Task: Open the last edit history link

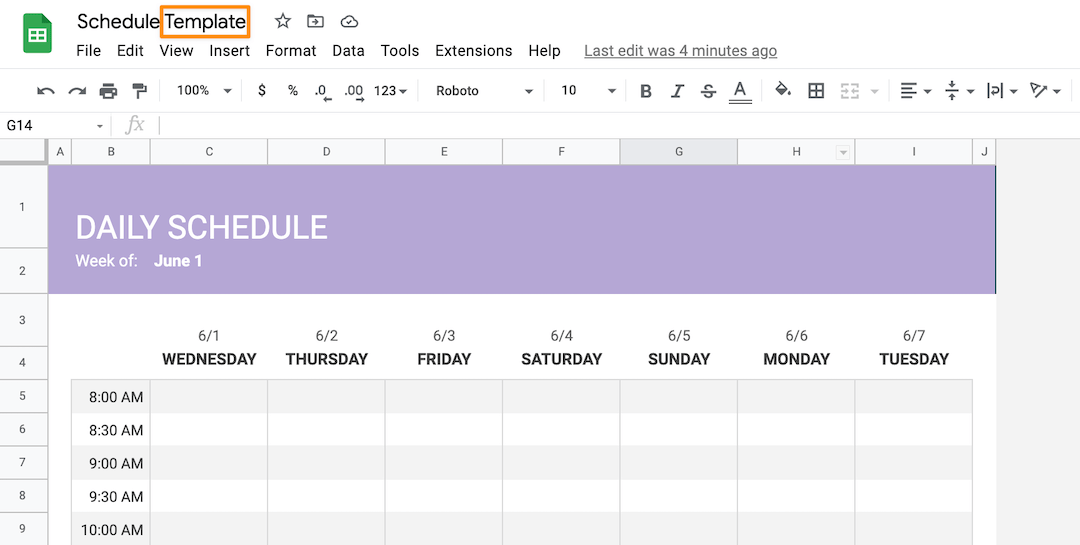Action: 680,51
